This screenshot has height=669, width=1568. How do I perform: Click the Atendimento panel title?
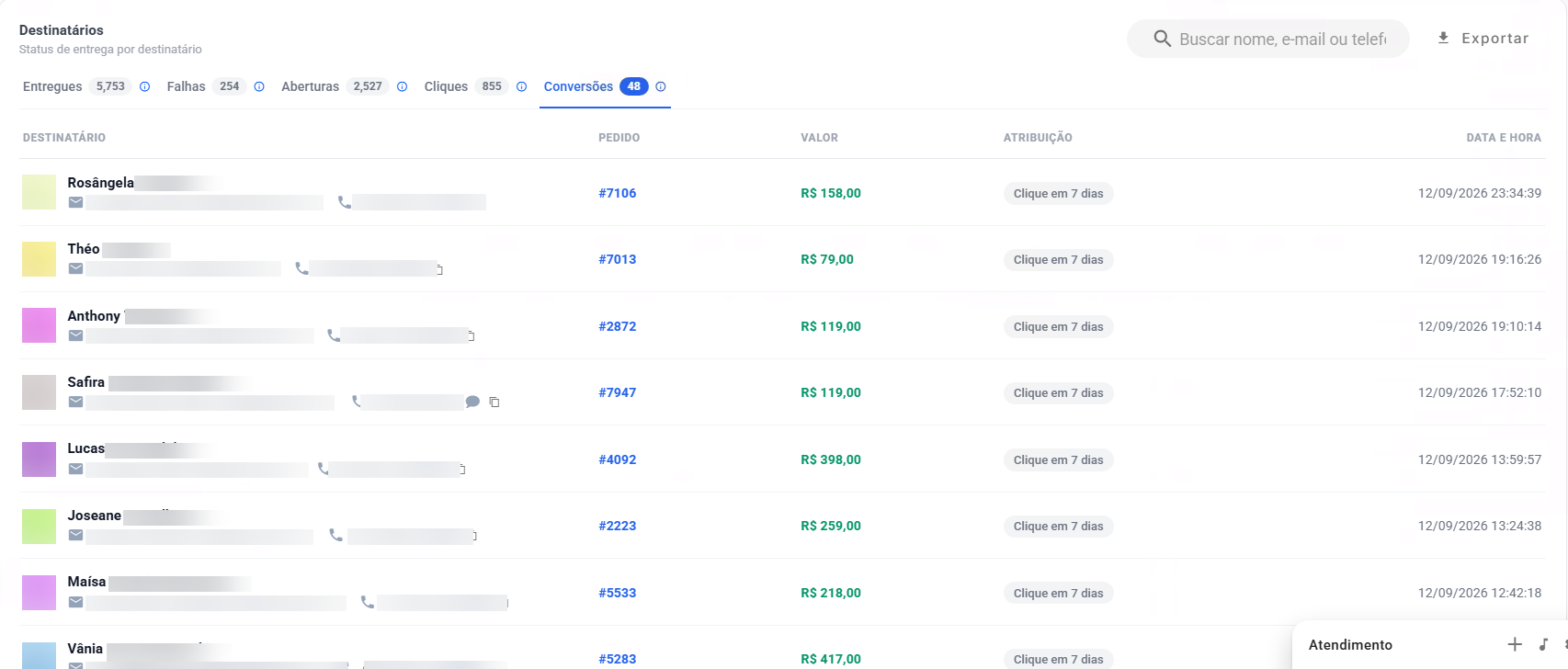[1350, 644]
